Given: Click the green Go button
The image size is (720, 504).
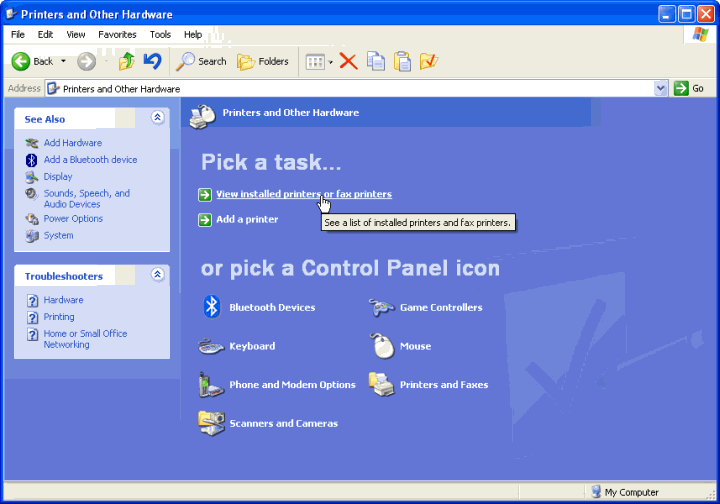Looking at the screenshot, I should click(688, 88).
